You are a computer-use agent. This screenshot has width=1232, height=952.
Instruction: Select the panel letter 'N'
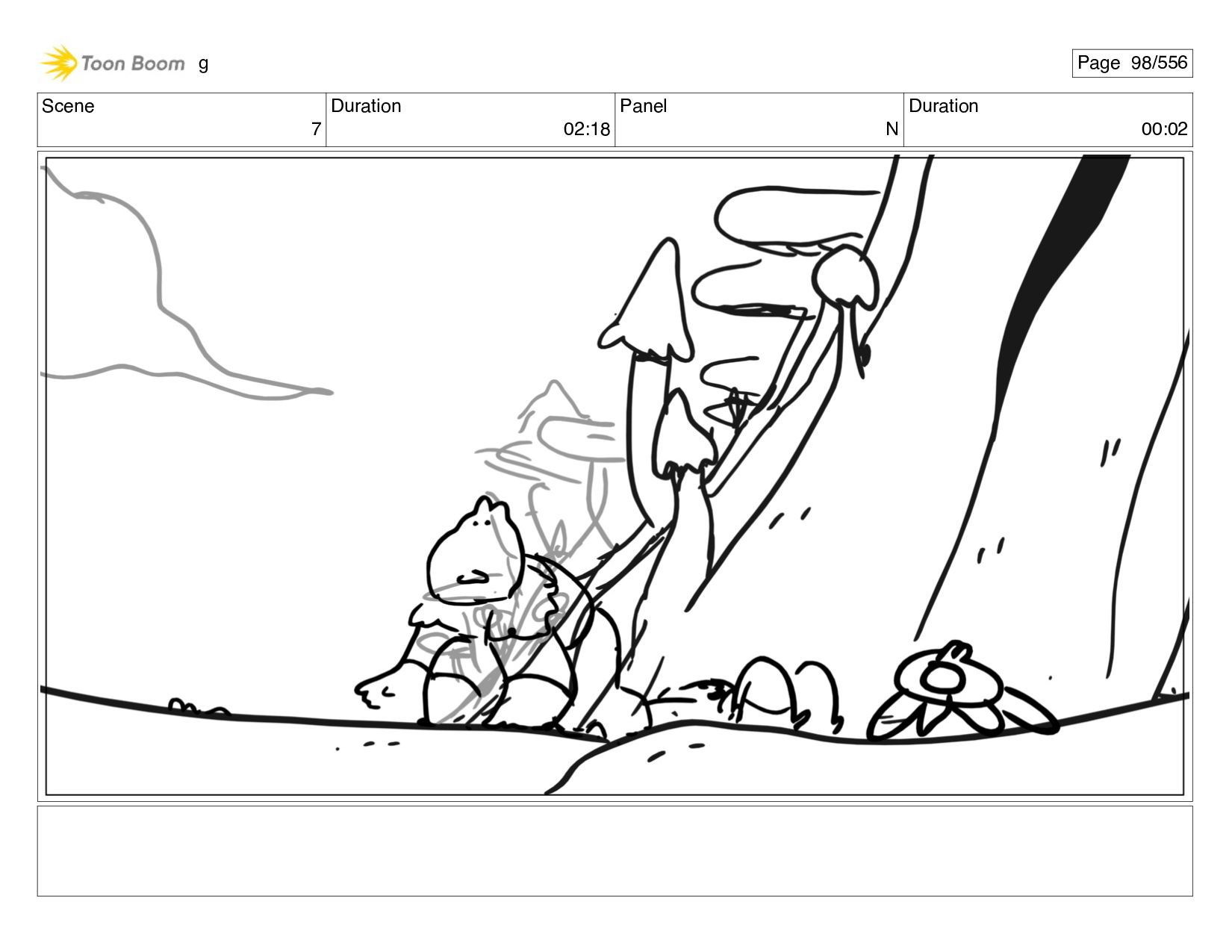tap(892, 129)
